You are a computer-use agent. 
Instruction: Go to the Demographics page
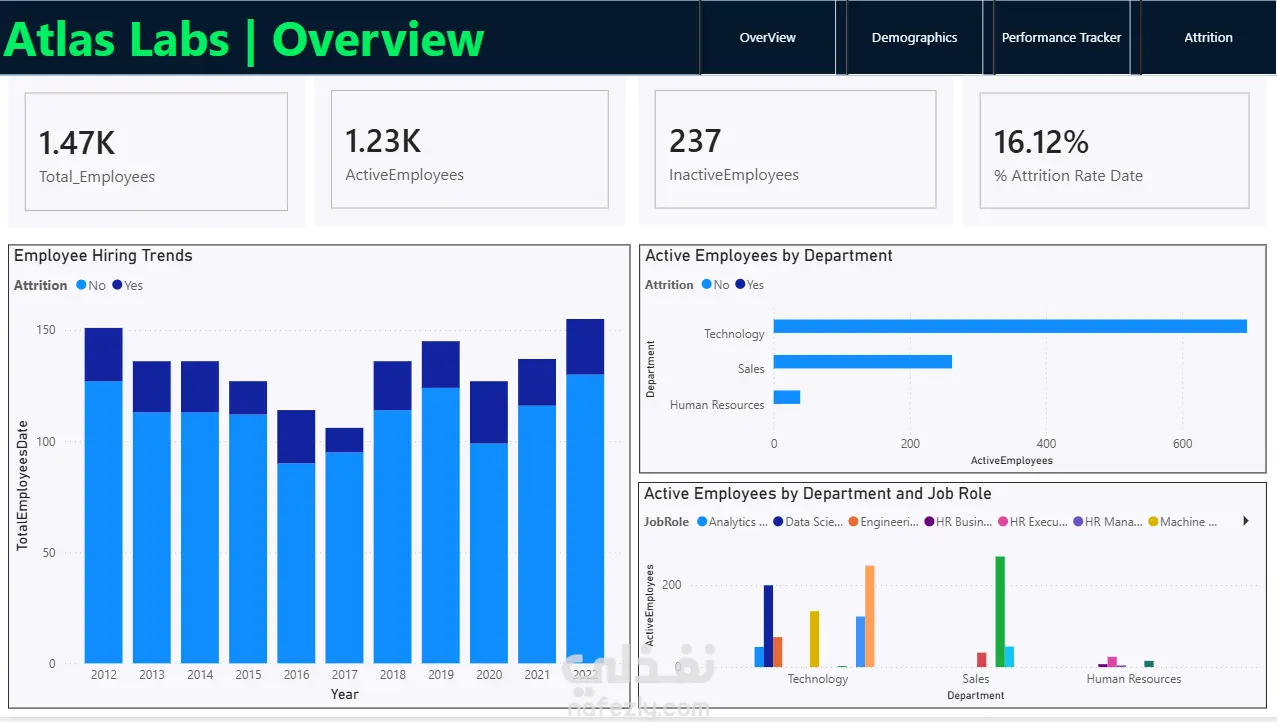coord(914,38)
